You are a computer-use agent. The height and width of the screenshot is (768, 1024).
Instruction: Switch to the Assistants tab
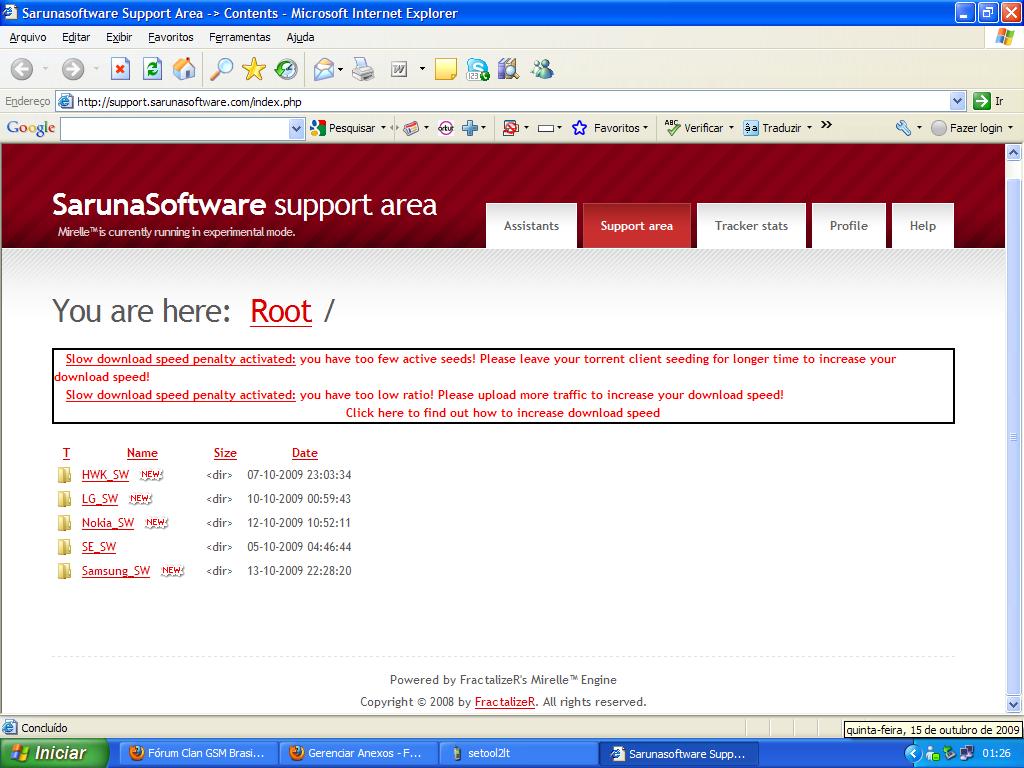(x=531, y=226)
